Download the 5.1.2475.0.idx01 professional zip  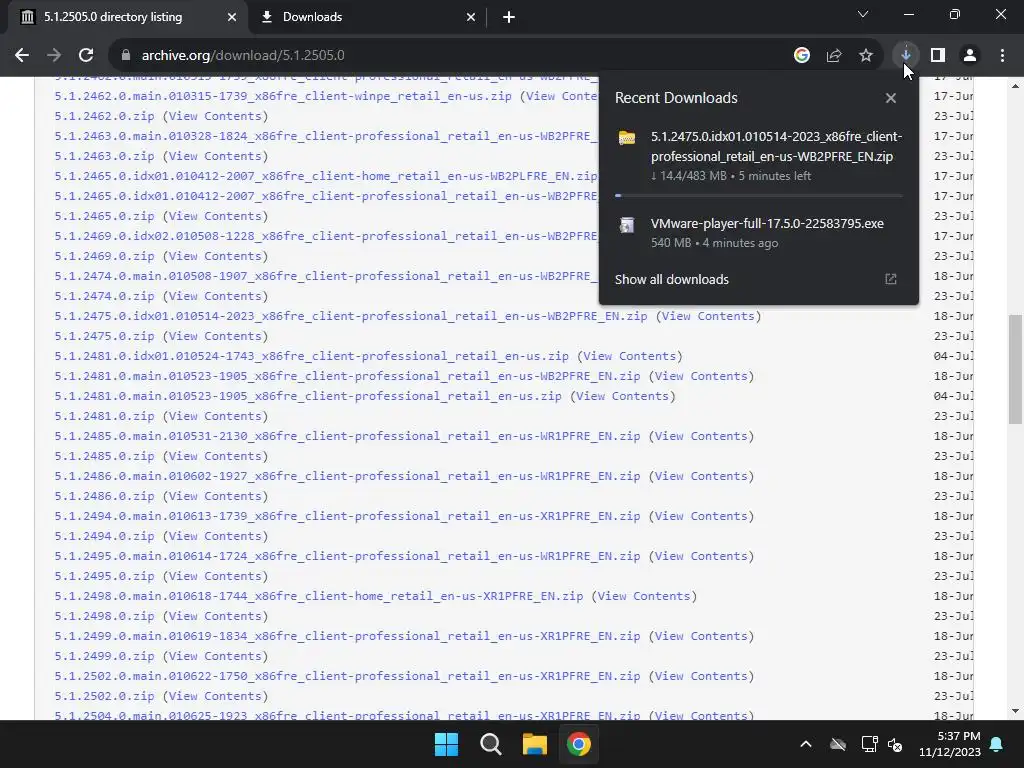351,316
